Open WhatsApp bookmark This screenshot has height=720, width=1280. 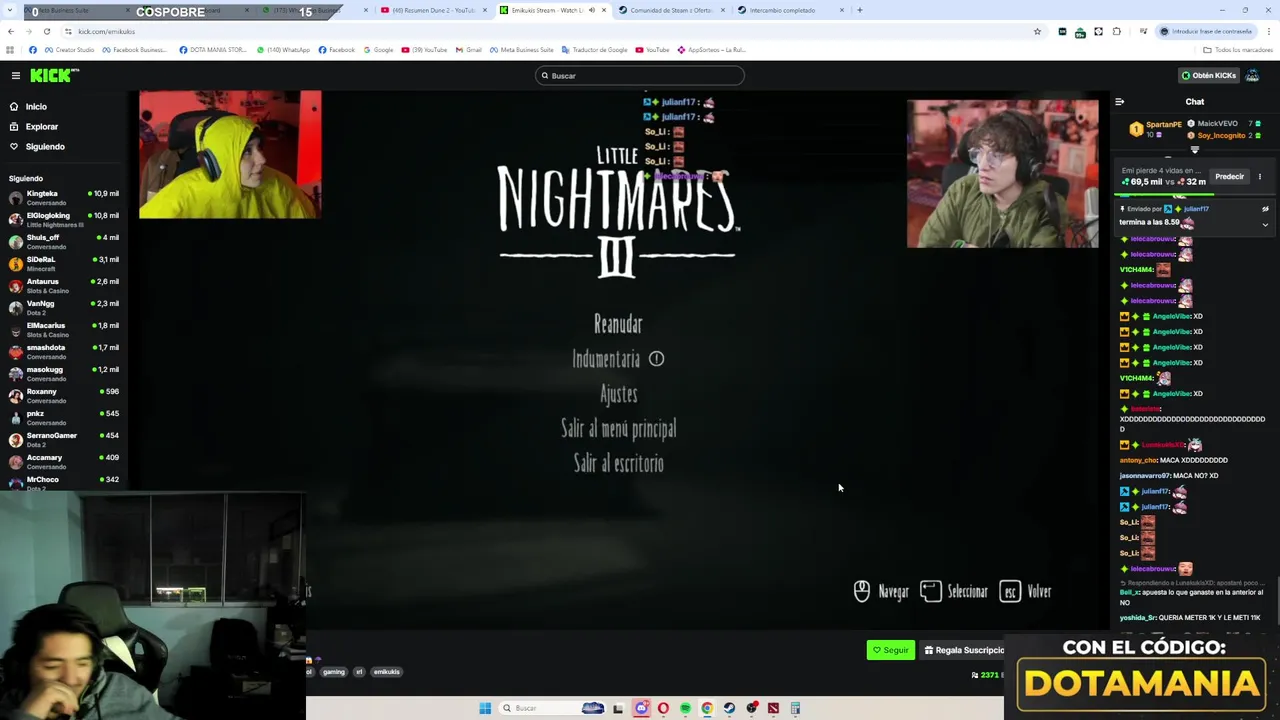(x=284, y=50)
